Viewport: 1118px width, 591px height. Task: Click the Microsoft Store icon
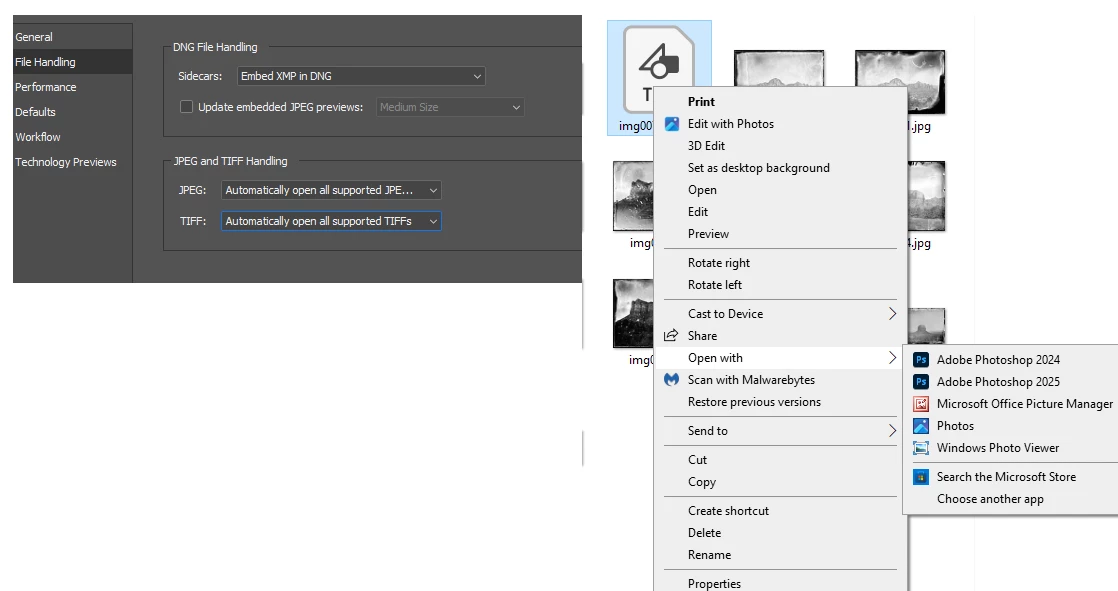click(921, 477)
